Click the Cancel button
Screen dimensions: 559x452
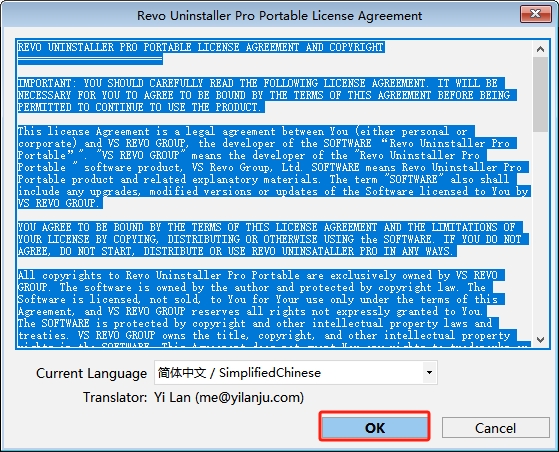[496, 427]
